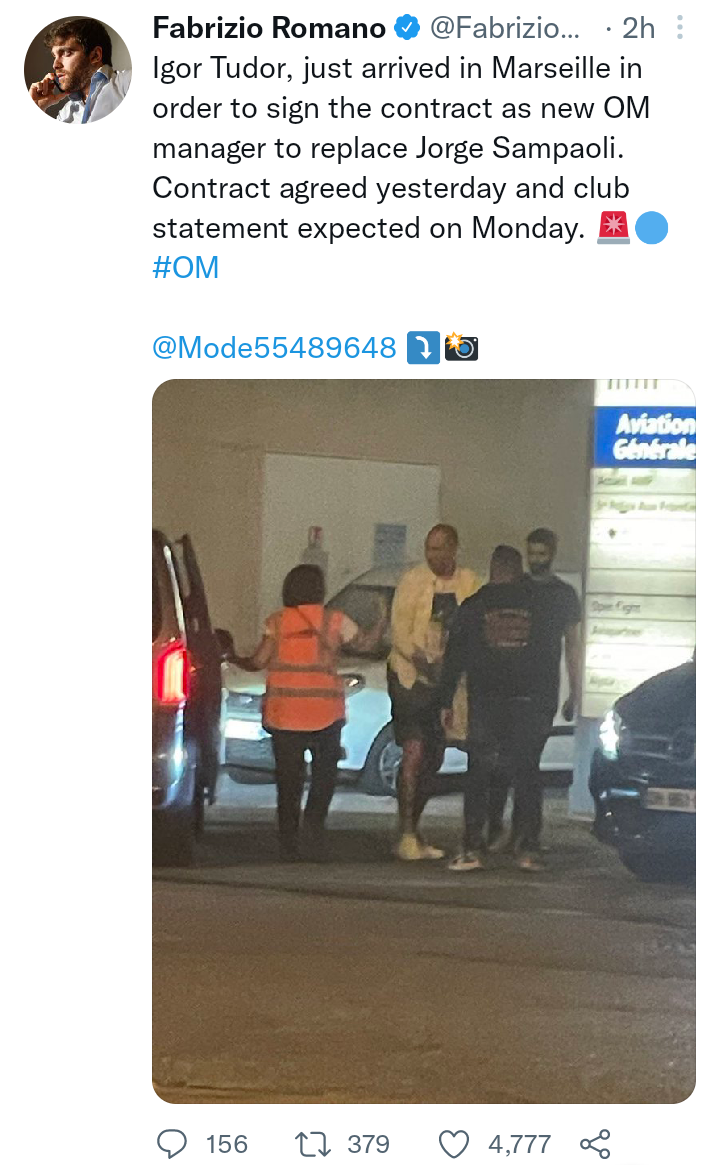The image size is (720, 1165).
Task: Click the 379 retweets count
Action: tap(369, 1143)
